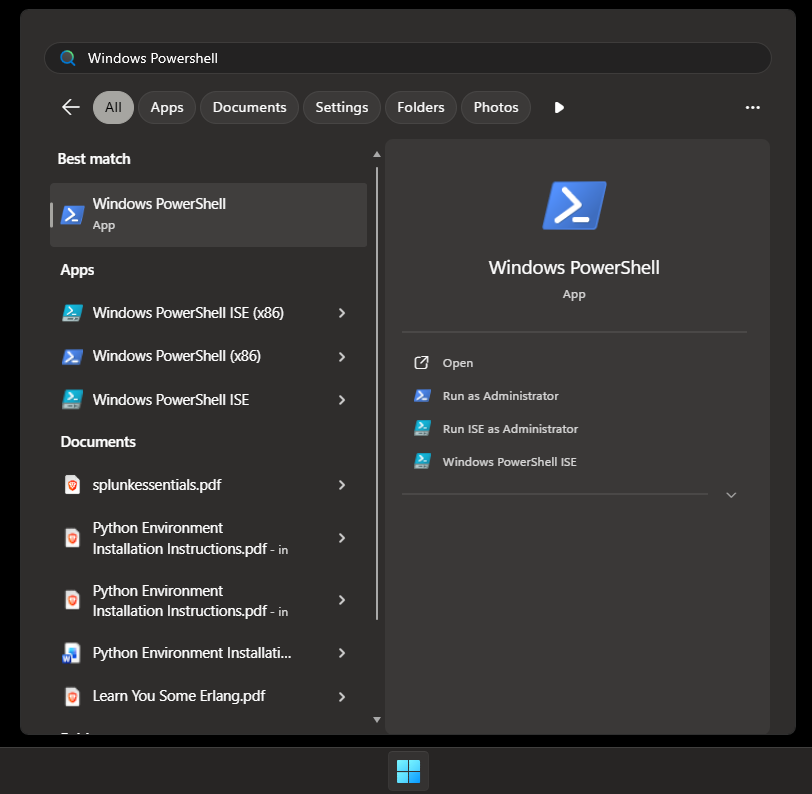The image size is (812, 794).
Task: Click the Windows PowerShell title in preview pane
Action: (574, 267)
